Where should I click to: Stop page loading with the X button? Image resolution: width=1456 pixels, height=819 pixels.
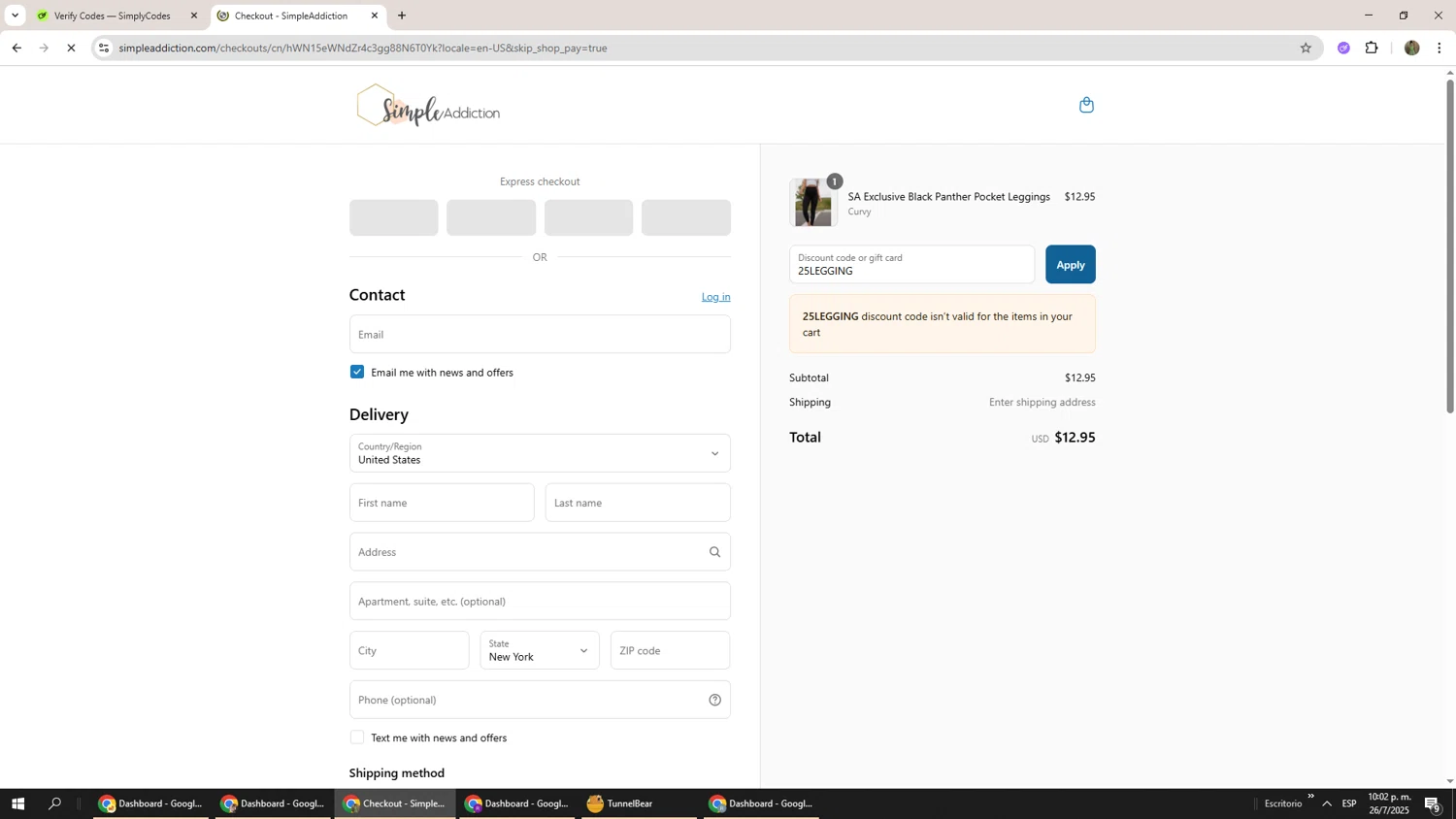point(71,48)
